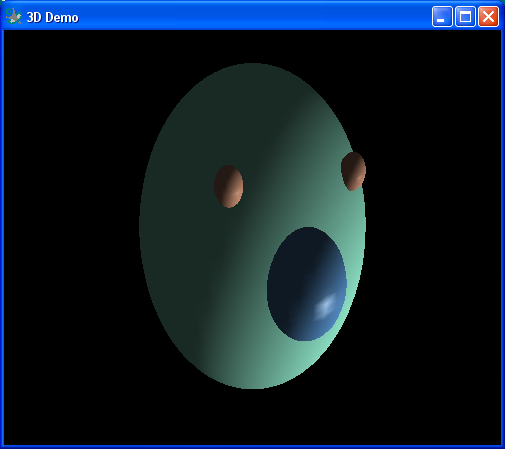Screen dimensions: 505x449
Task: Select the brown sphere on the green ellipsoid's face
Action: coord(229,186)
